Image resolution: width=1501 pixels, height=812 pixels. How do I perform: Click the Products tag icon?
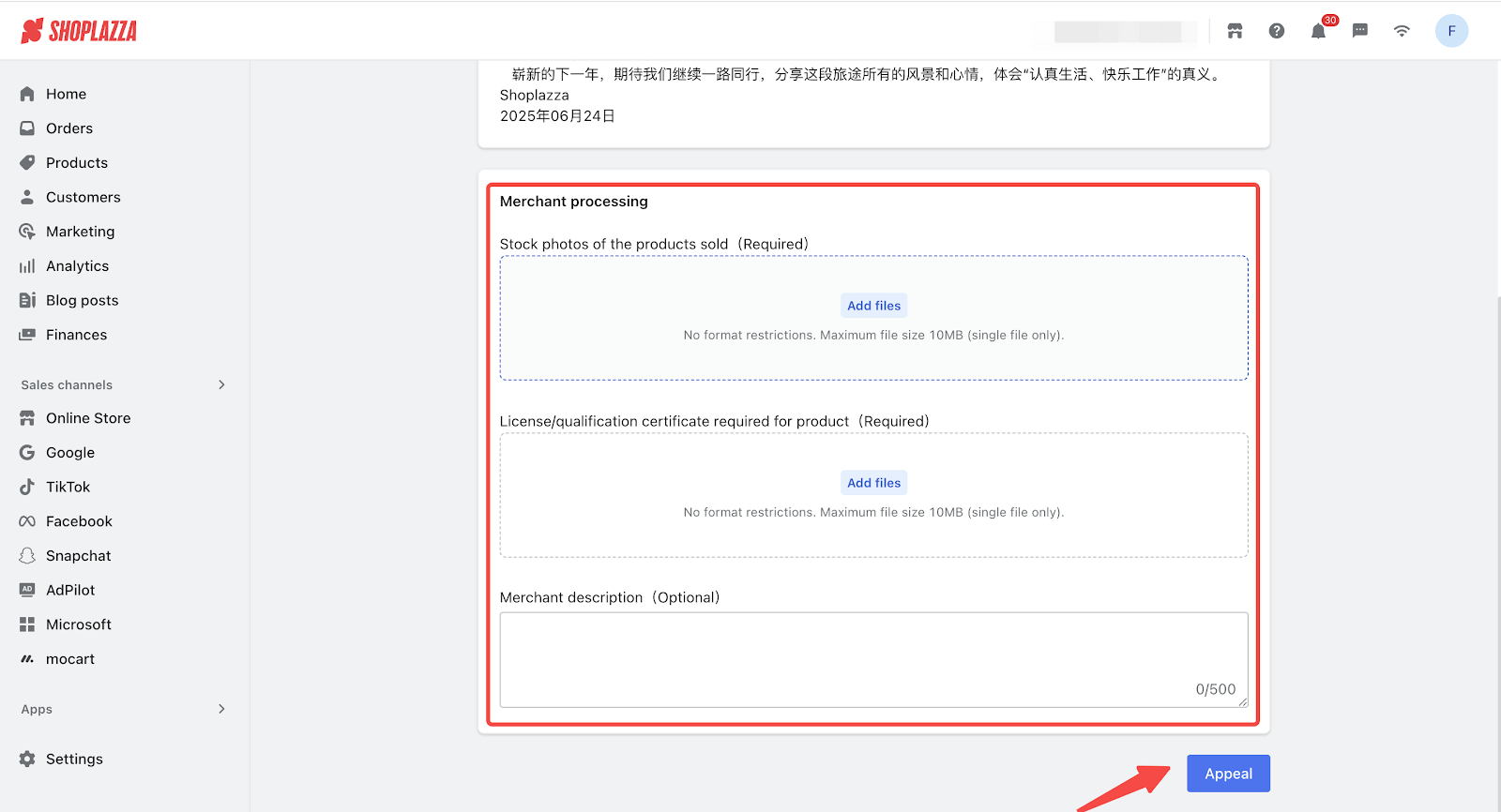27,162
